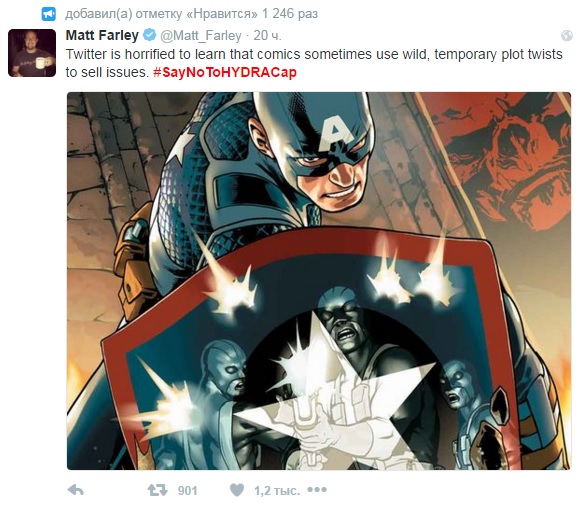Image resolution: width=583 pixels, height=507 pixels.
Task: Reply to Matt Farley's tweet
Action: pos(76,490)
